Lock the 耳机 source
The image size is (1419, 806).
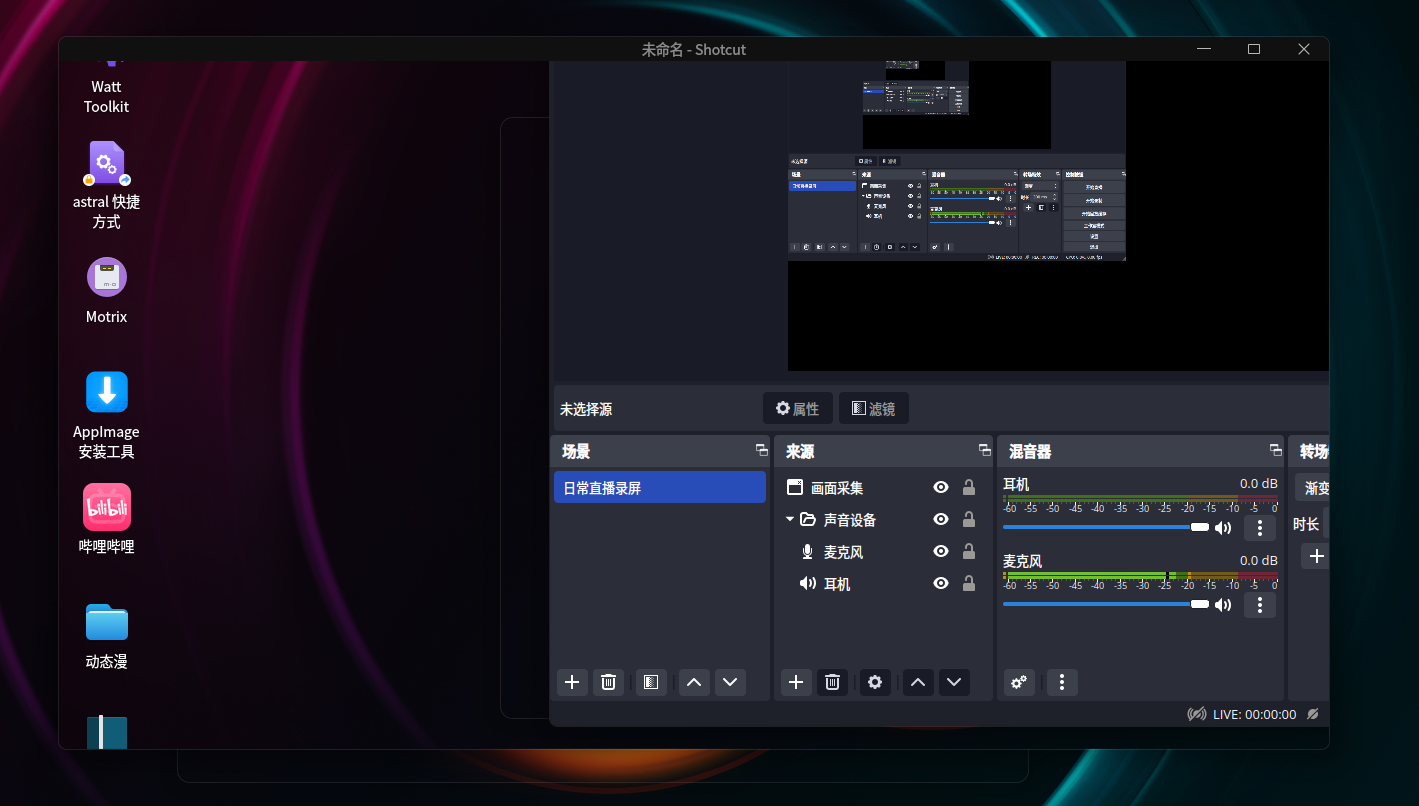click(968, 583)
